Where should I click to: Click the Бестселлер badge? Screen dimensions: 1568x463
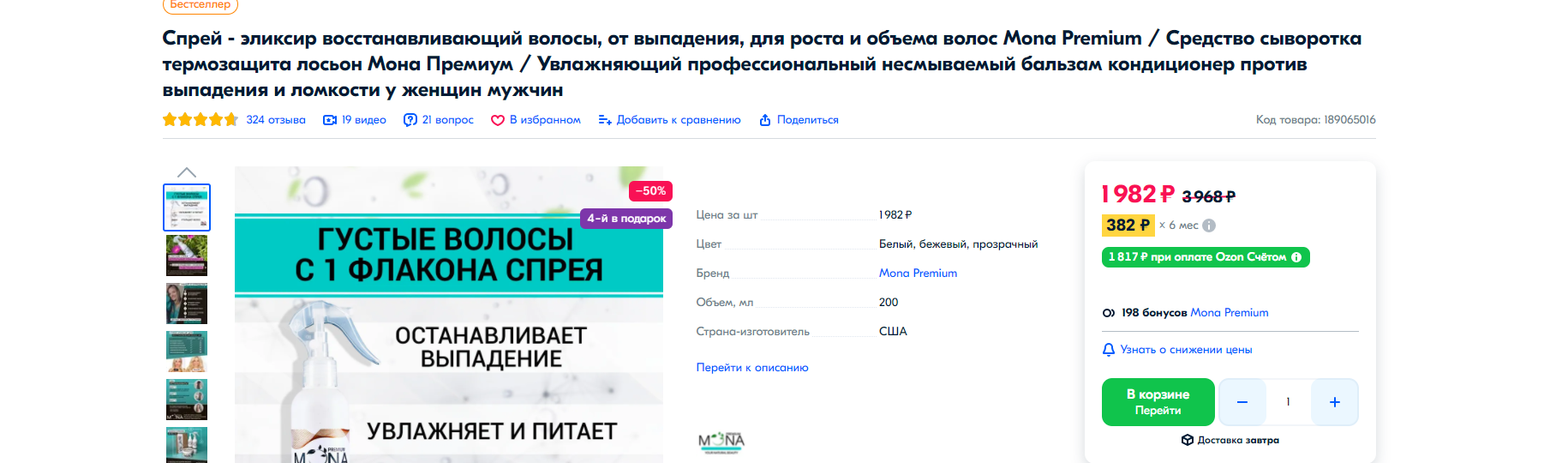point(200,5)
